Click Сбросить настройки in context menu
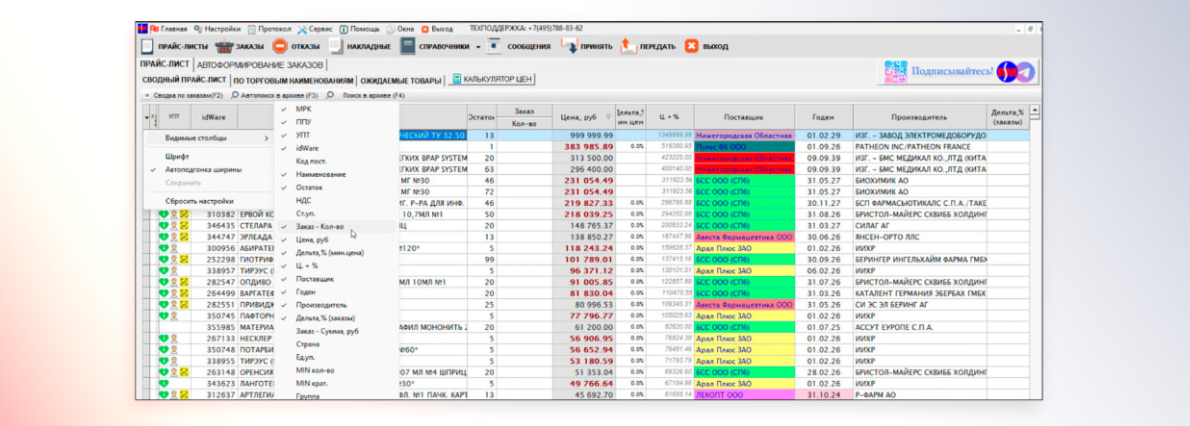The height and width of the screenshot is (426, 1190). tap(199, 201)
